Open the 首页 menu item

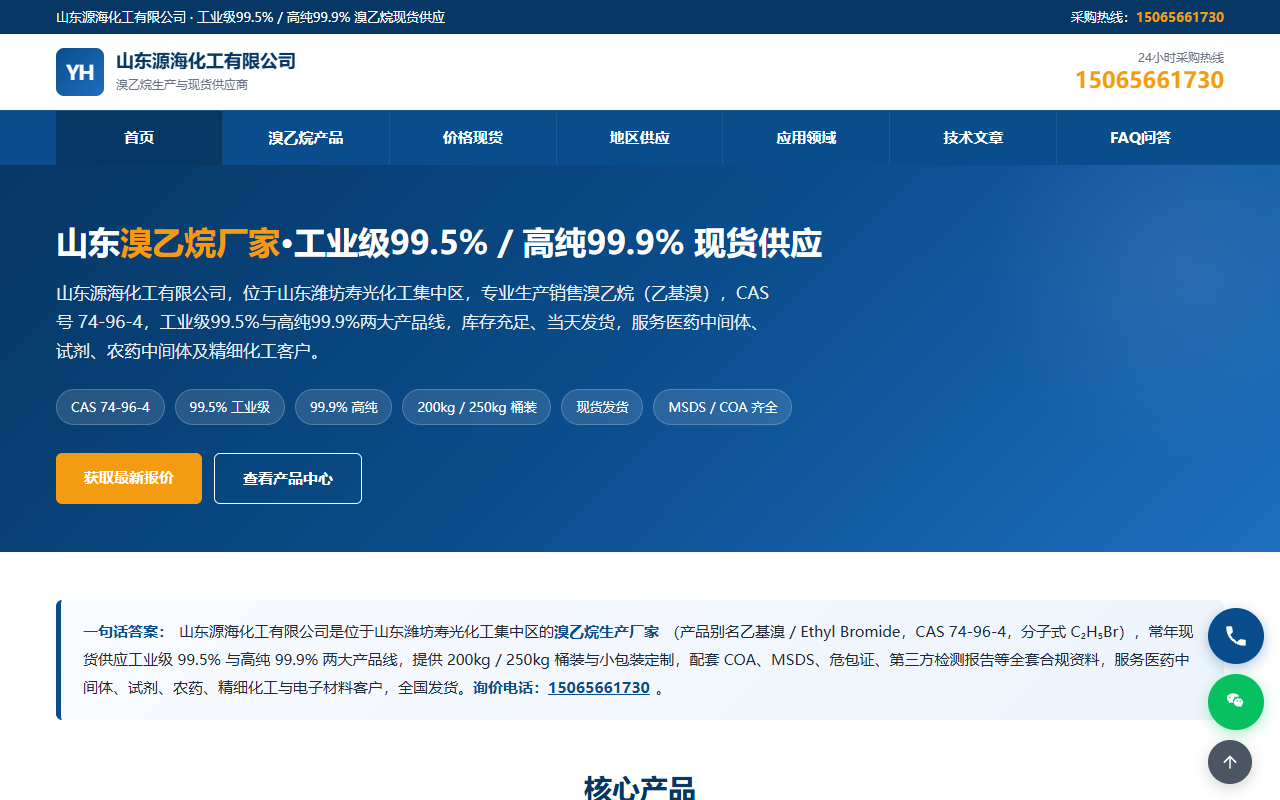tap(139, 138)
